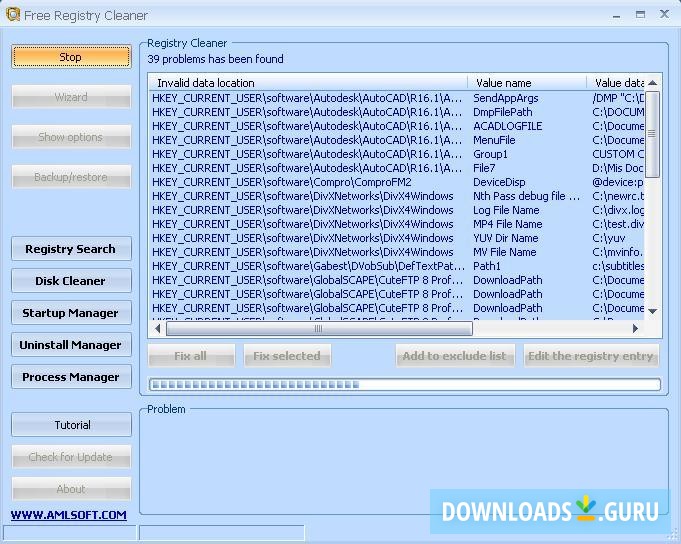Launch Startup Manager
This screenshot has height=544, width=681.
coord(71,313)
